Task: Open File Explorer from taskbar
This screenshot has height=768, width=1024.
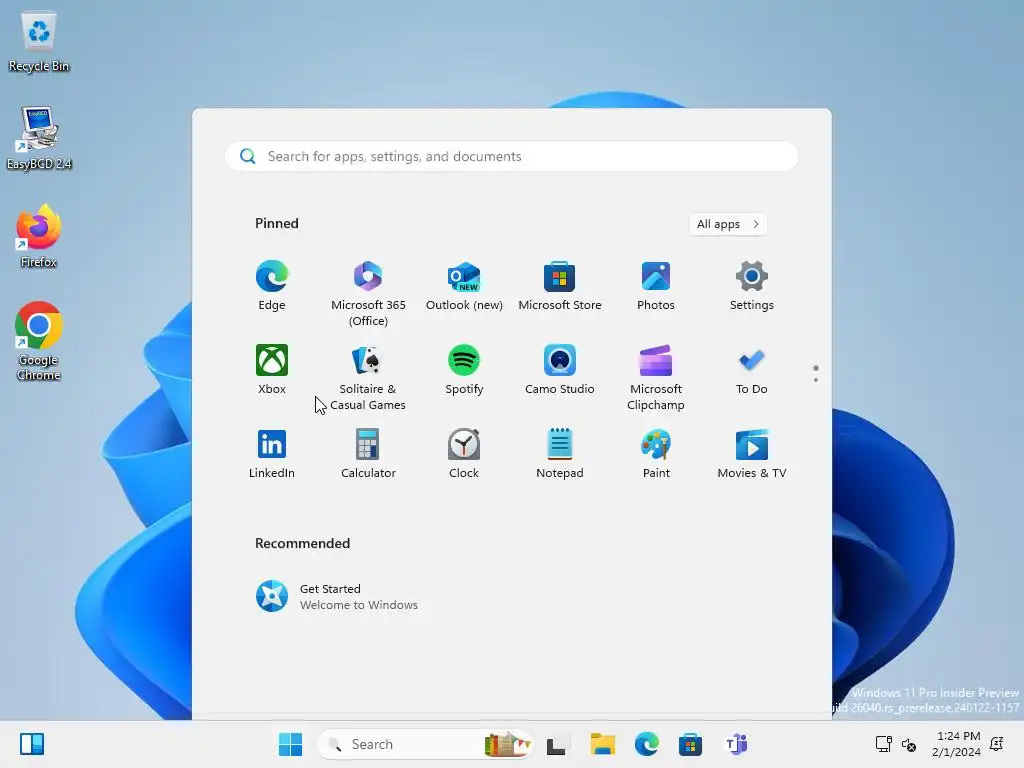Action: coord(603,744)
